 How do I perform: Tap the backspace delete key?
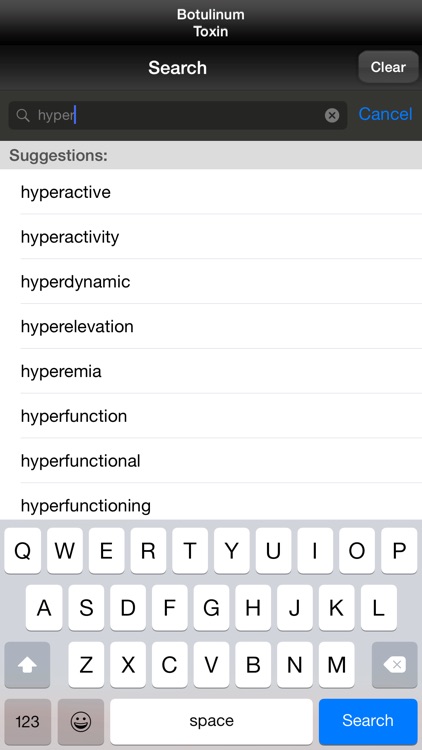pyautogui.click(x=395, y=665)
